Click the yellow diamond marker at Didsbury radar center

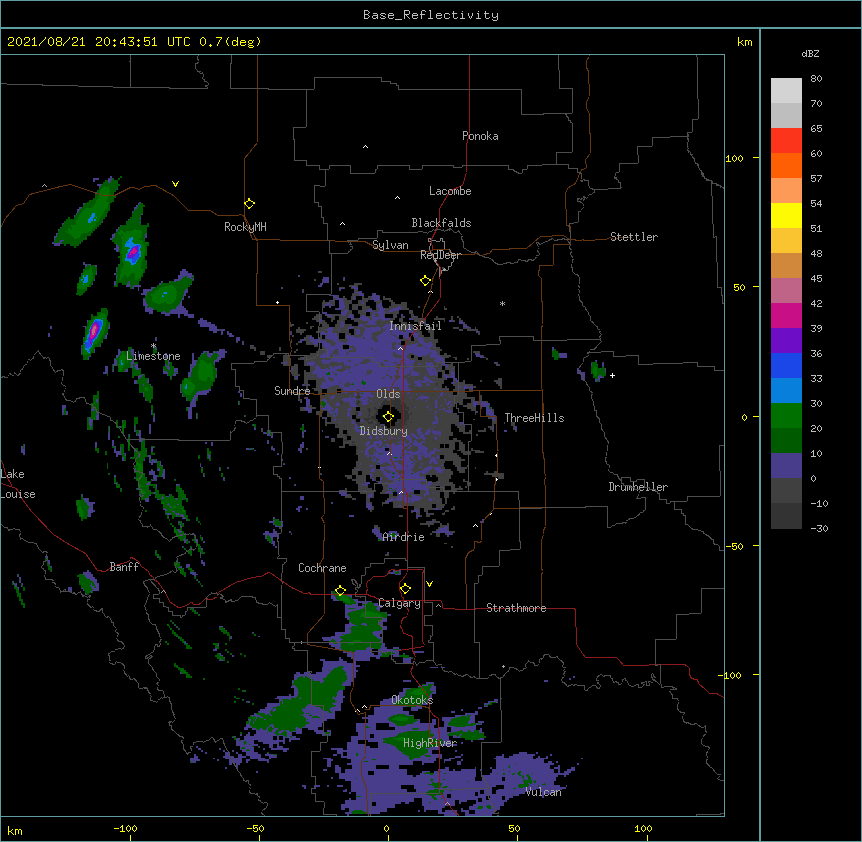[388, 417]
